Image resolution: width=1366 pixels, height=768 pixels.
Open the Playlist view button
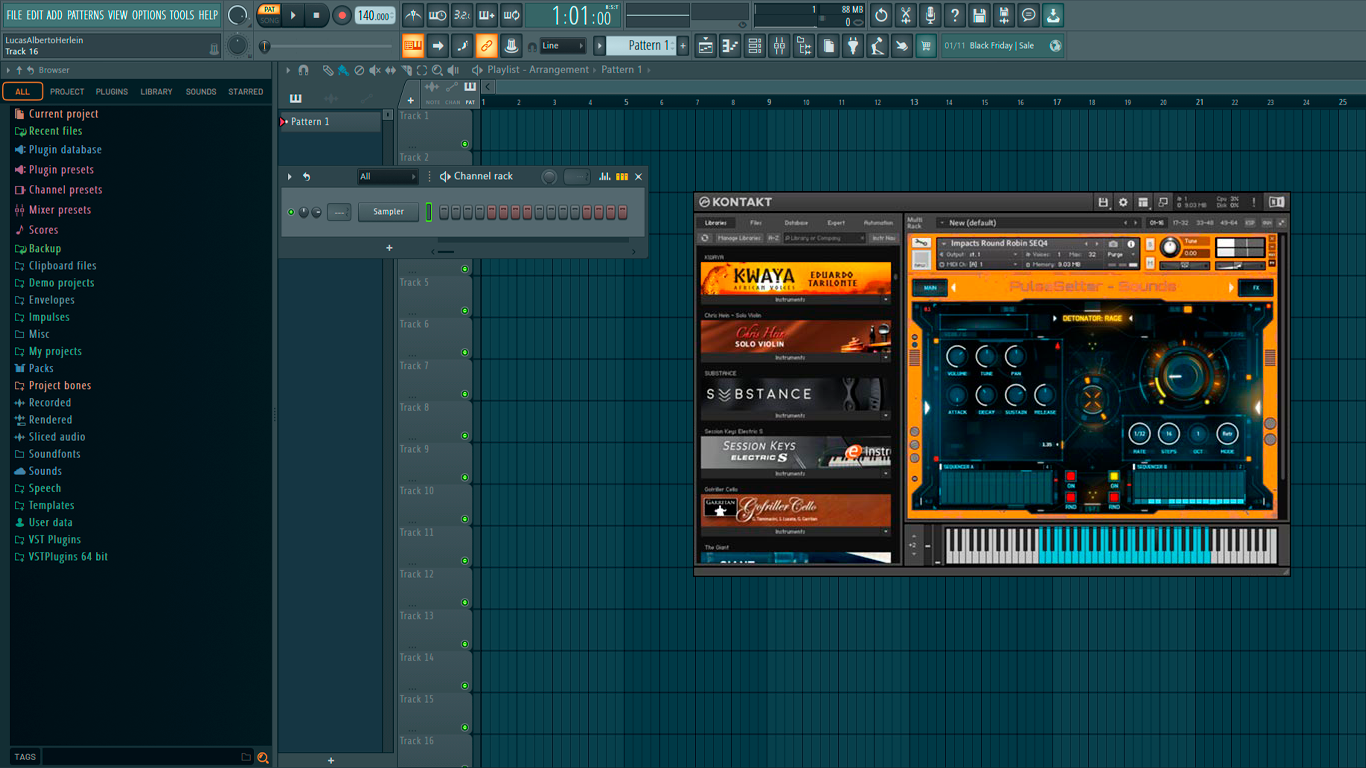(706, 45)
